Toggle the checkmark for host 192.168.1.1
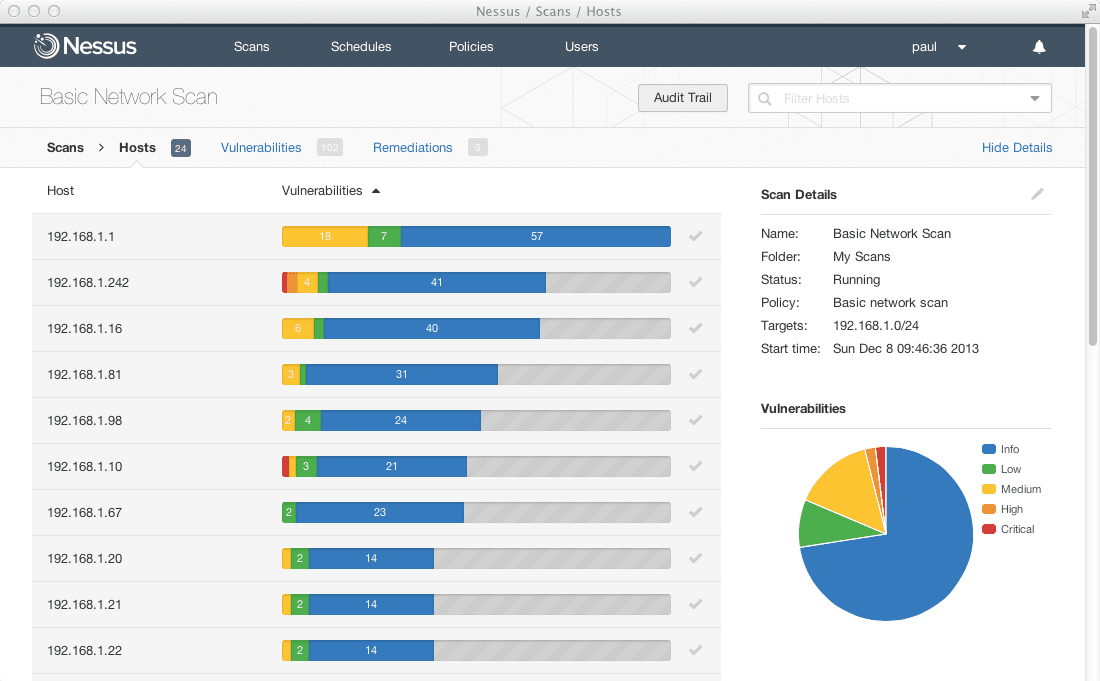Screen dimensions: 1100x681 tap(695, 236)
